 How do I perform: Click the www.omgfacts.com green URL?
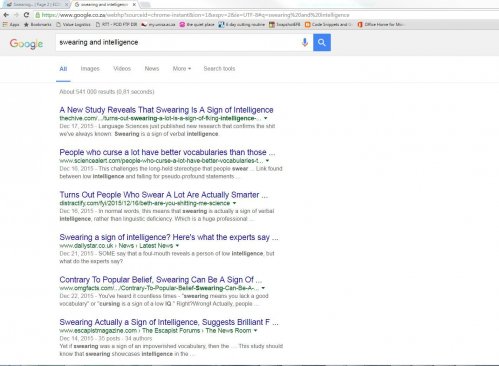pos(159,288)
